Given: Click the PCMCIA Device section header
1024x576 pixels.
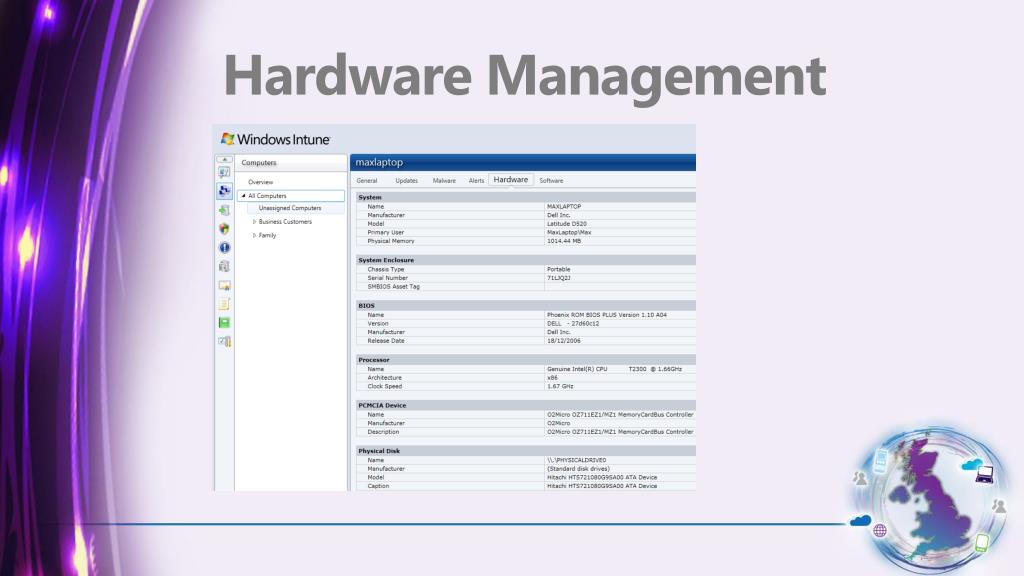Looking at the screenshot, I should click(526, 406).
